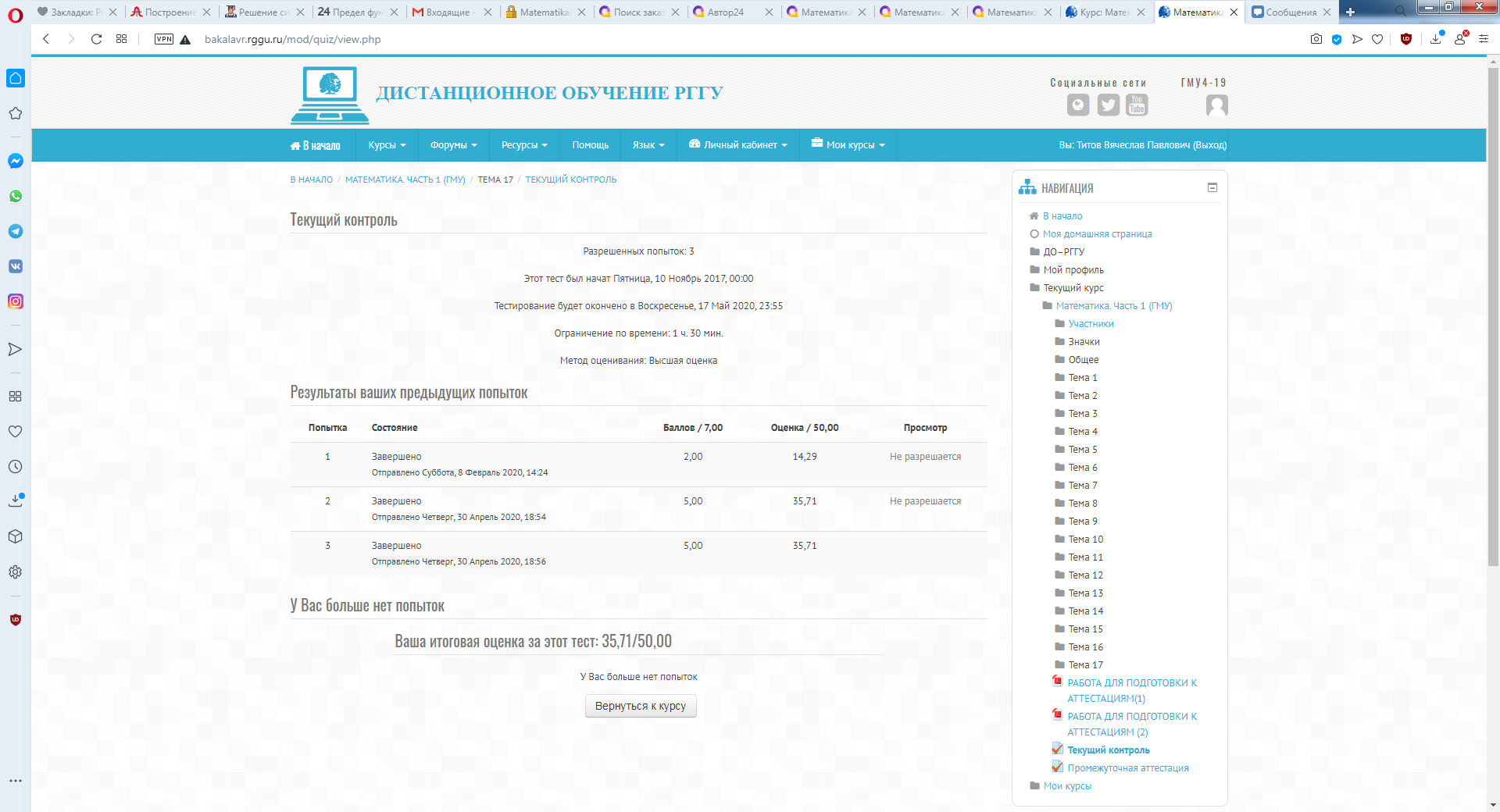Take a snapshot with camera icon

[1316, 39]
